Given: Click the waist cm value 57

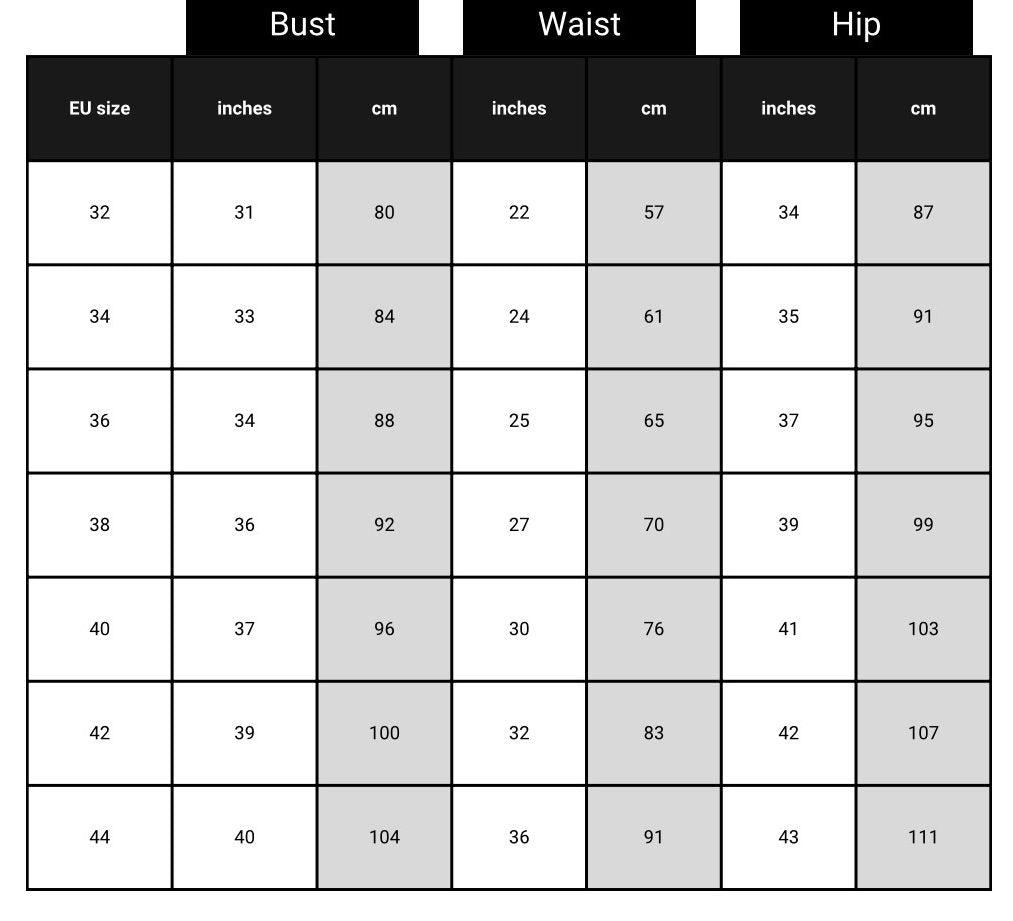Looking at the screenshot, I should click(x=653, y=212).
